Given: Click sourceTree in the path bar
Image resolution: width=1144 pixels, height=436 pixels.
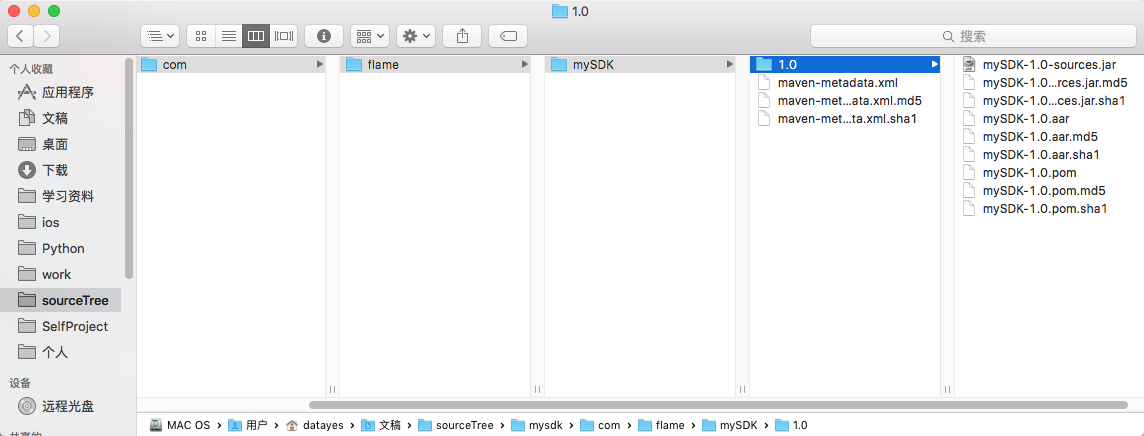Looking at the screenshot, I should [x=457, y=425].
